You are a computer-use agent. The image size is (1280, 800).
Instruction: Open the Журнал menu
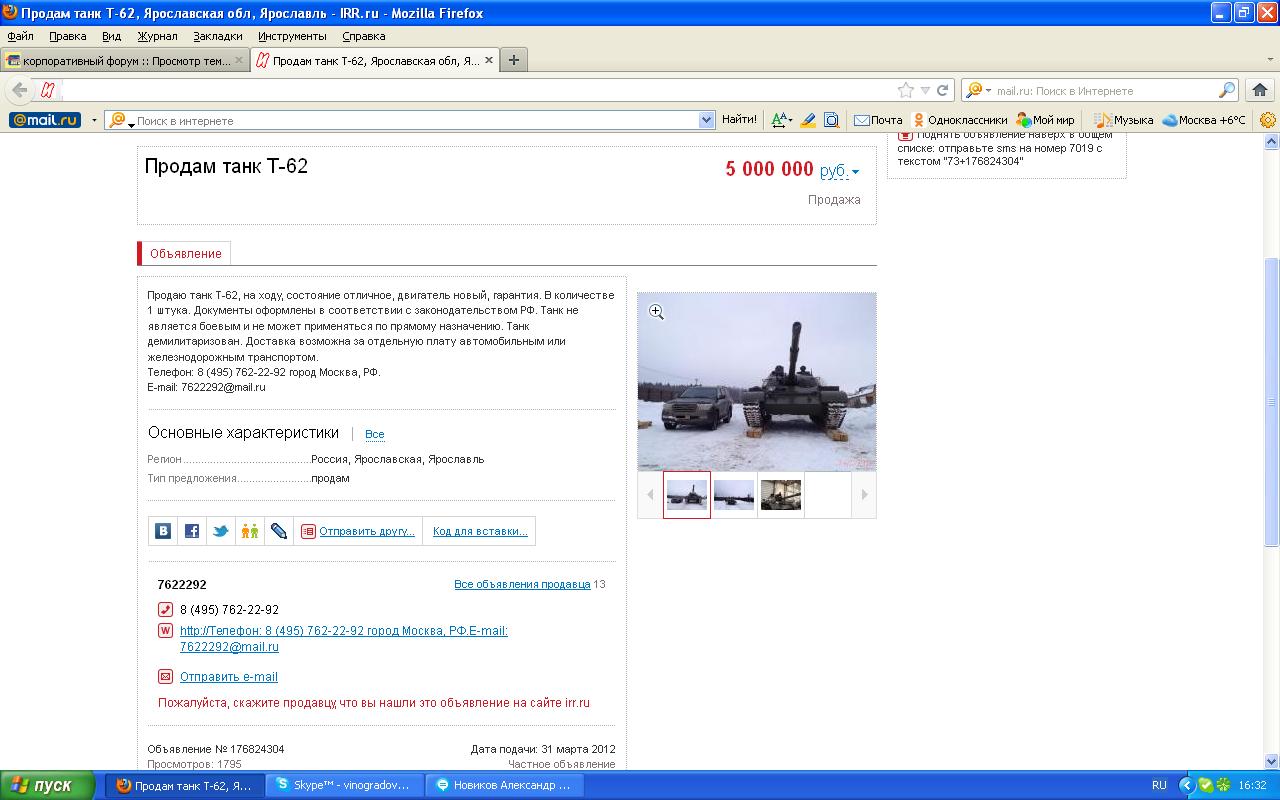point(157,36)
